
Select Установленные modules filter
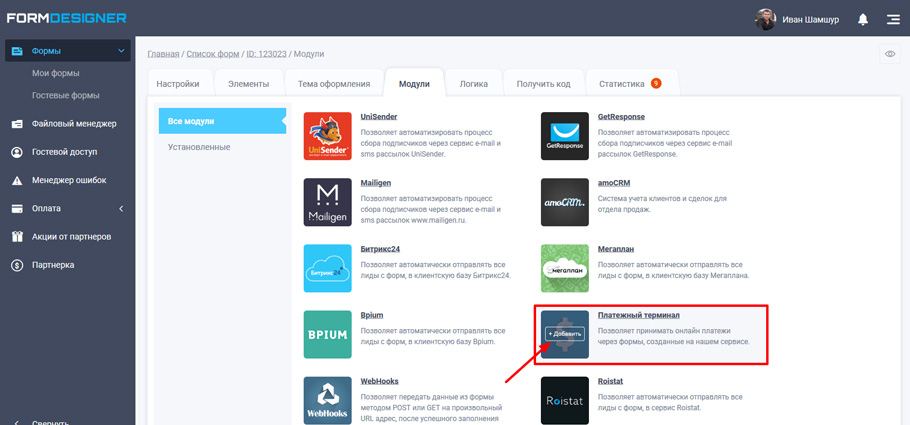[199, 147]
